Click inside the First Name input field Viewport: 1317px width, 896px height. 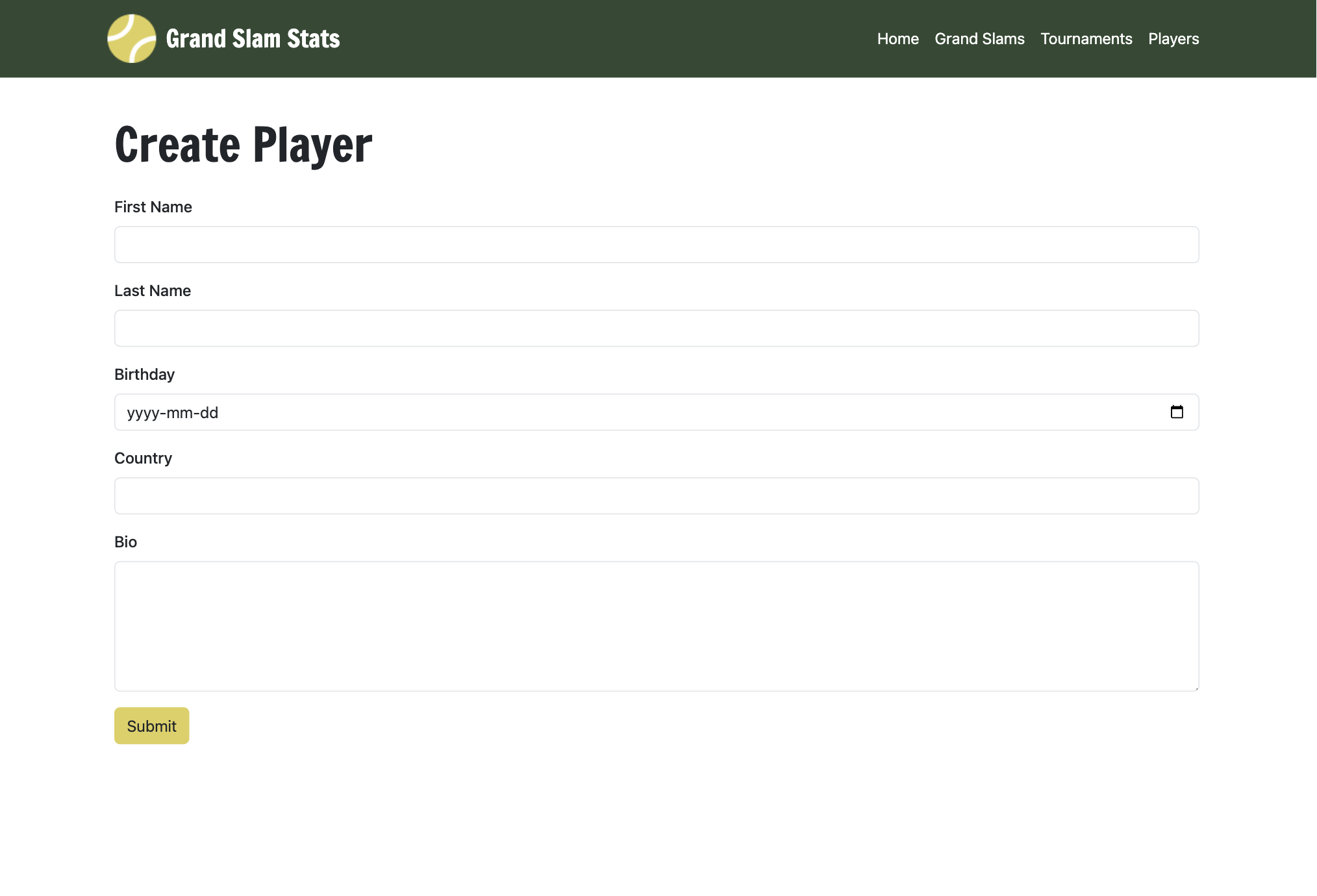(656, 245)
